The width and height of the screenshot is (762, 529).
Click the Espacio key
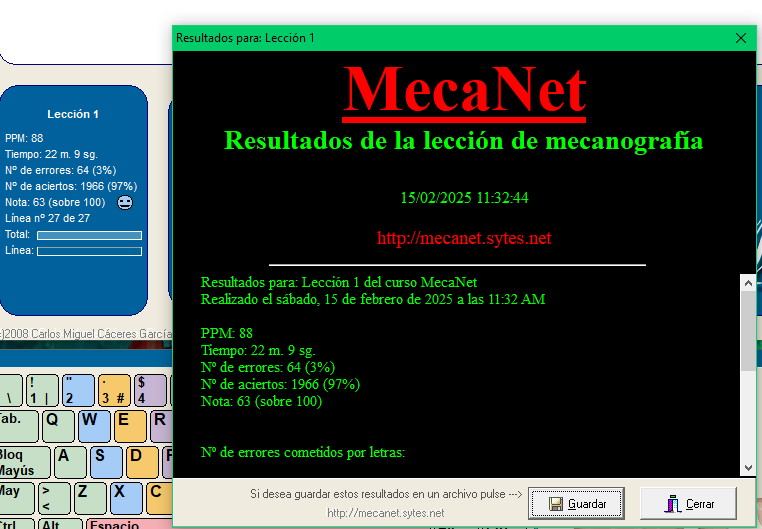click(x=129, y=524)
